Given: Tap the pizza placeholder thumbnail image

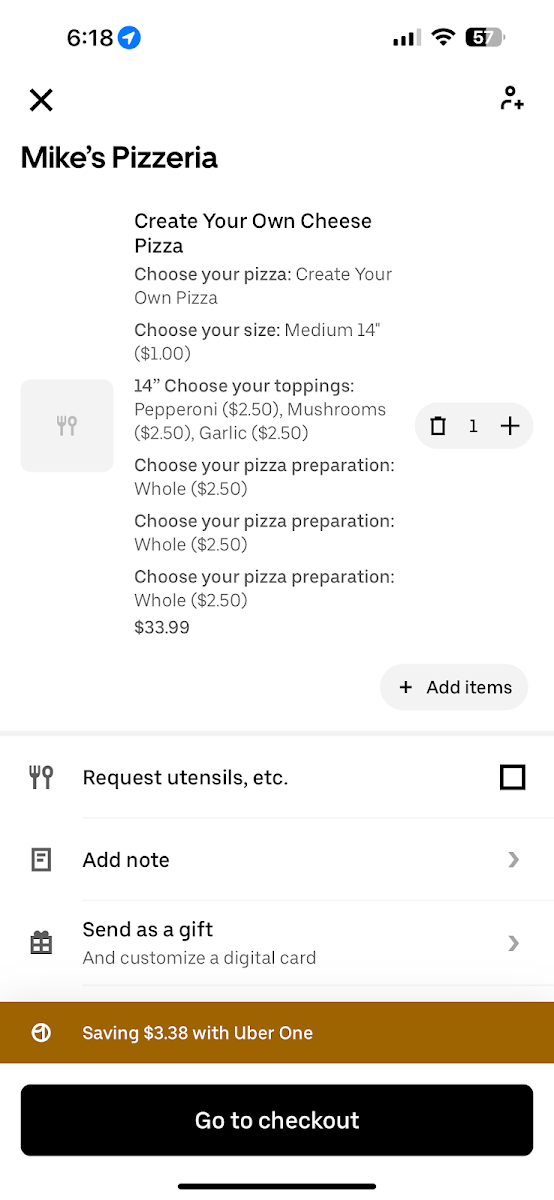Looking at the screenshot, I should tap(67, 426).
